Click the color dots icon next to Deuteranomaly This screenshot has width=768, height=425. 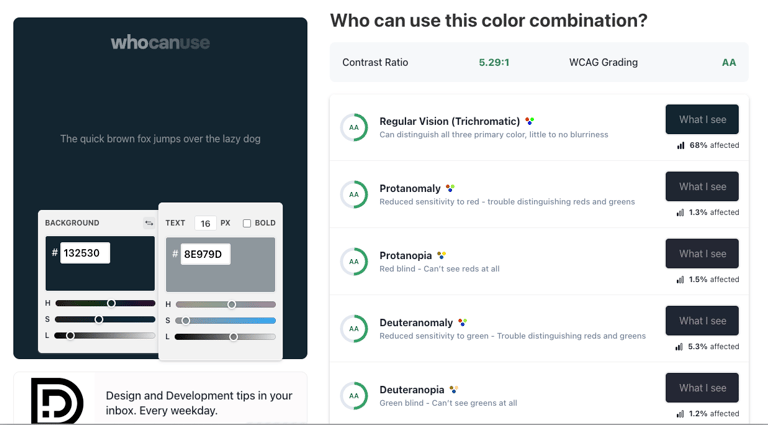[x=462, y=322]
